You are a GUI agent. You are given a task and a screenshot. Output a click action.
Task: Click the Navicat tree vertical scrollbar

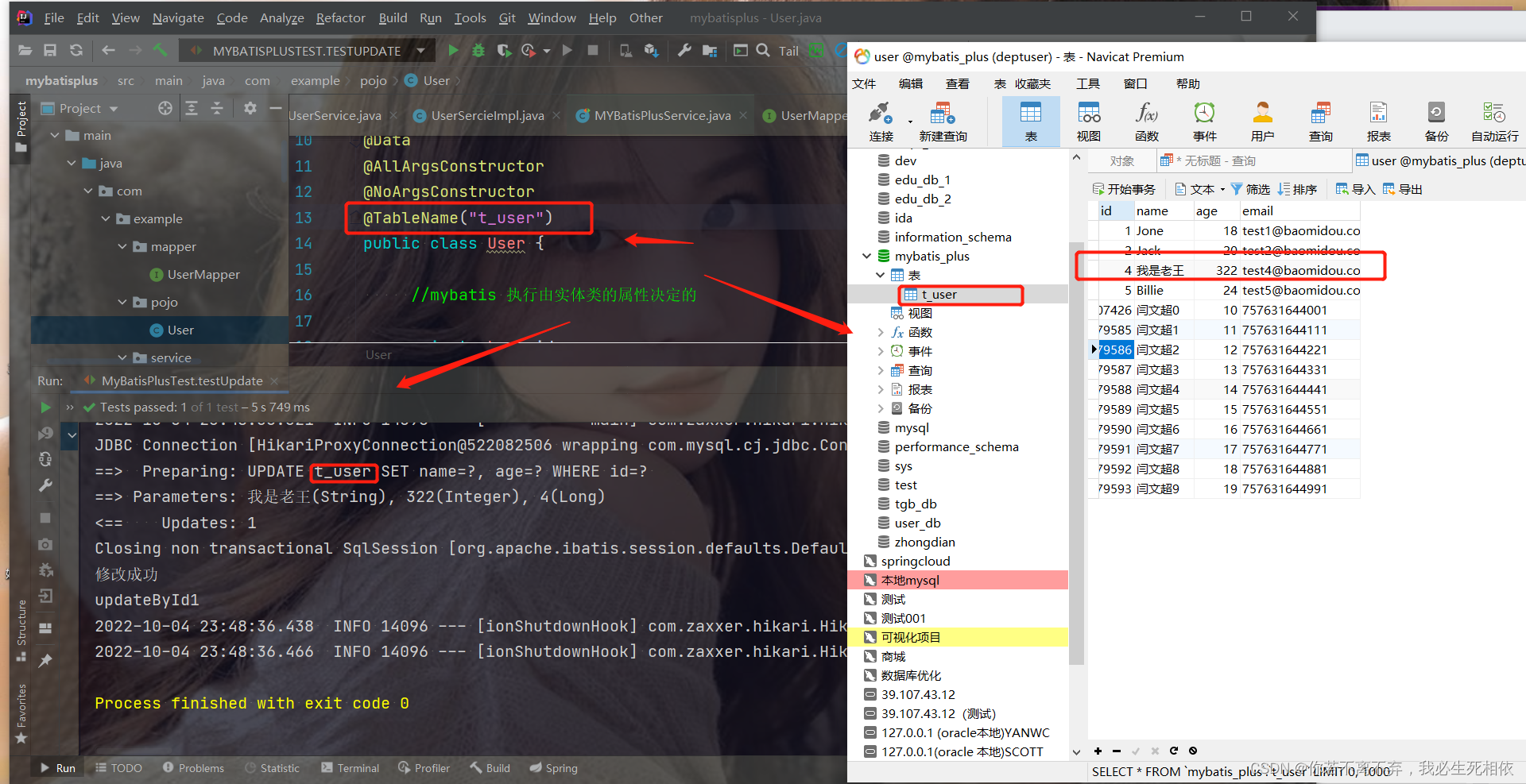pyautogui.click(x=1076, y=453)
